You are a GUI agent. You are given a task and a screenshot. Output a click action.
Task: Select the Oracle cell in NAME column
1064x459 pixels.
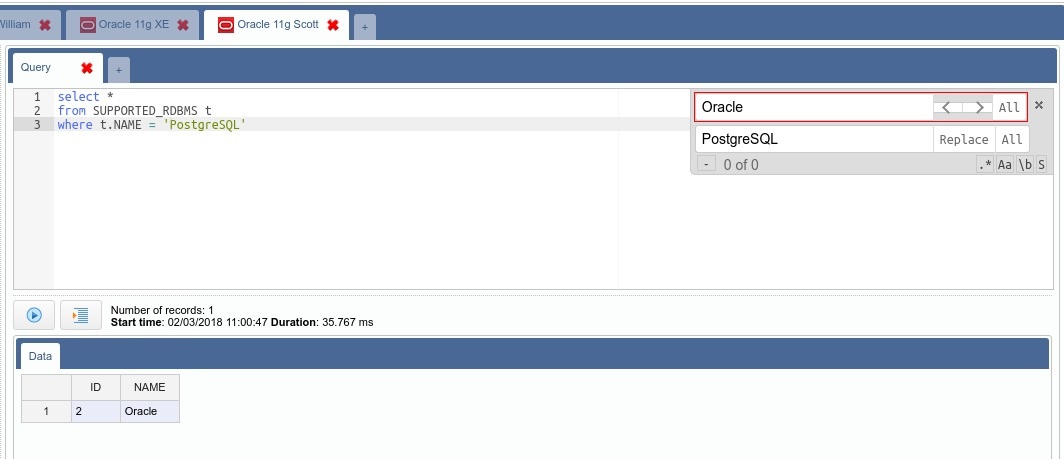click(x=149, y=411)
